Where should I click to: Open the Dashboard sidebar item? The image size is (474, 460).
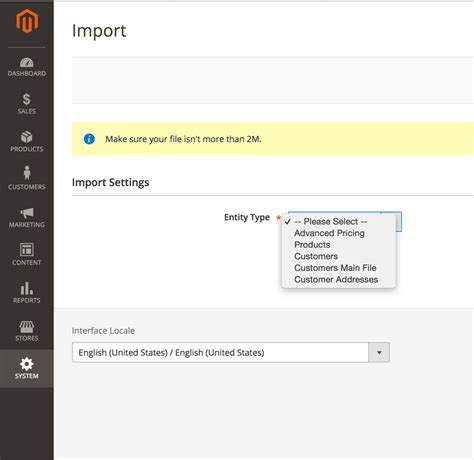pyautogui.click(x=27, y=67)
